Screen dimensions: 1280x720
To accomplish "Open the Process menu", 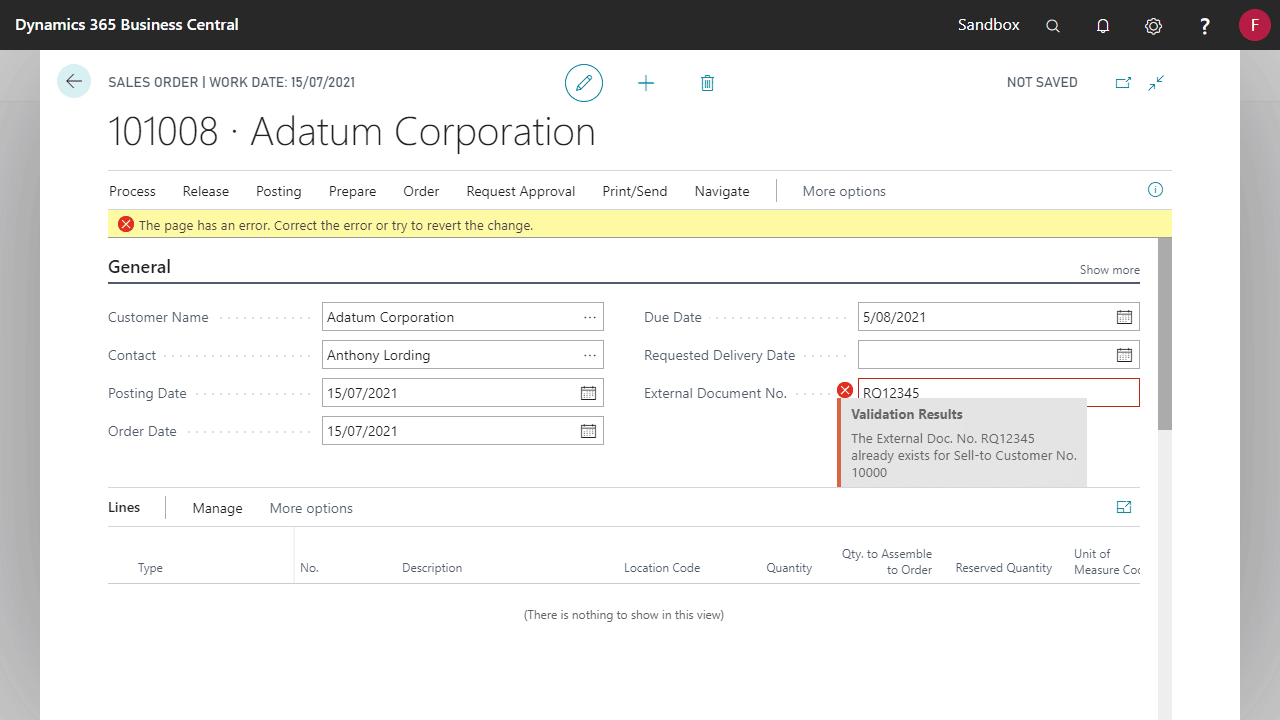I will click(x=133, y=191).
